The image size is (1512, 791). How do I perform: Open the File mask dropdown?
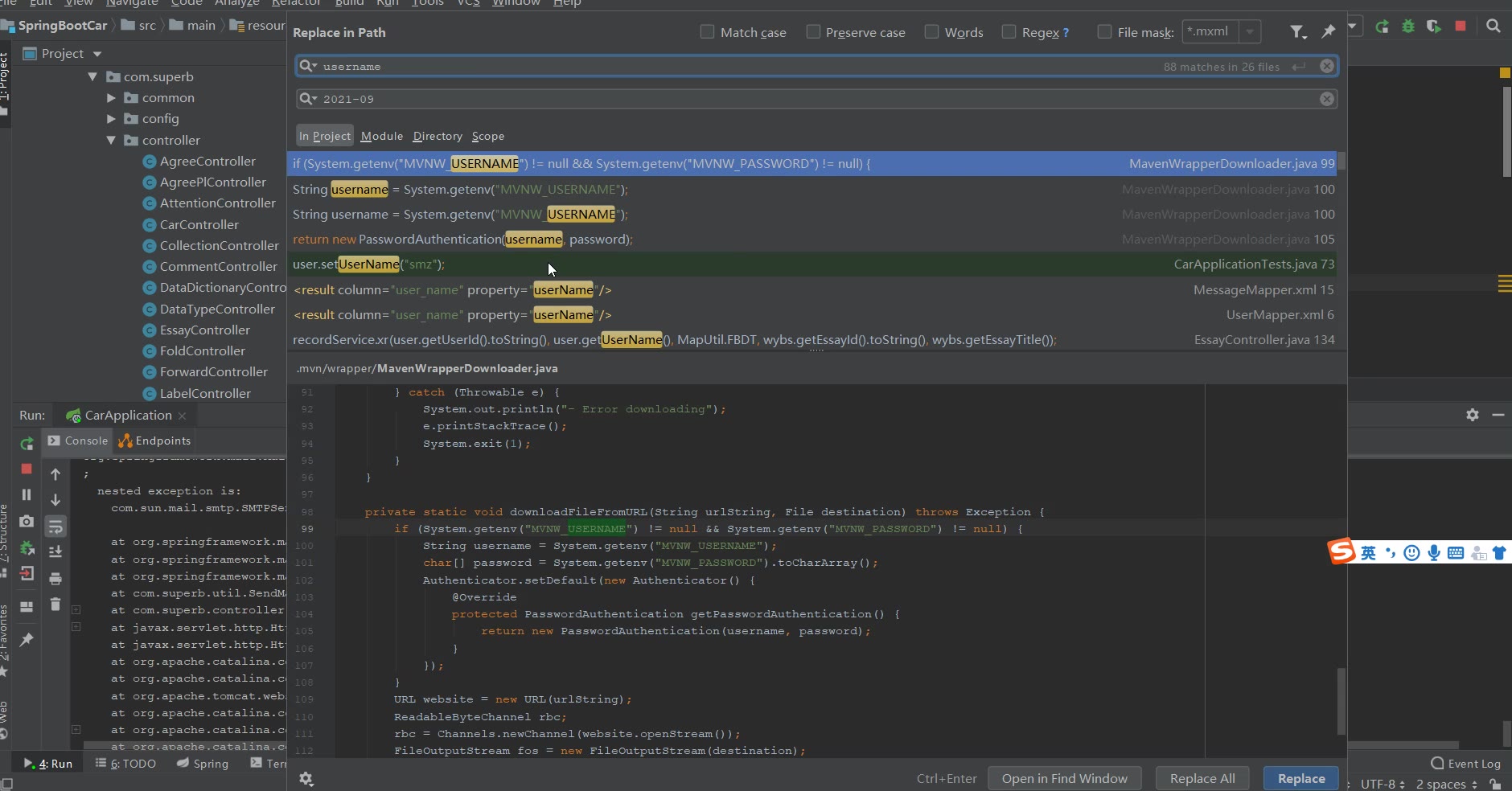(x=1250, y=32)
